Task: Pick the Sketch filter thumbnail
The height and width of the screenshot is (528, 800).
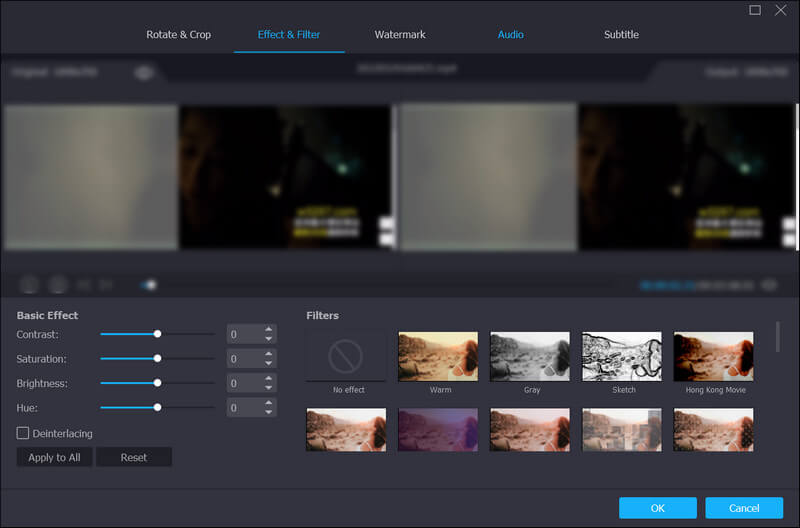Action: (622, 356)
